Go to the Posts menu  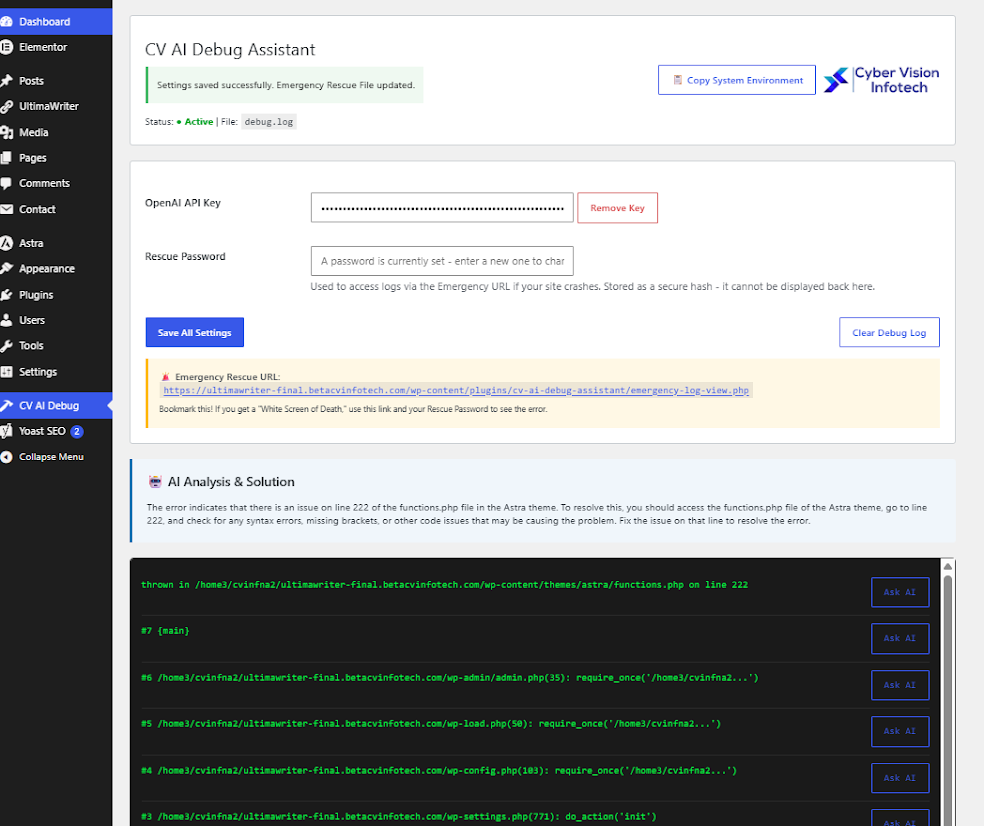56,81
